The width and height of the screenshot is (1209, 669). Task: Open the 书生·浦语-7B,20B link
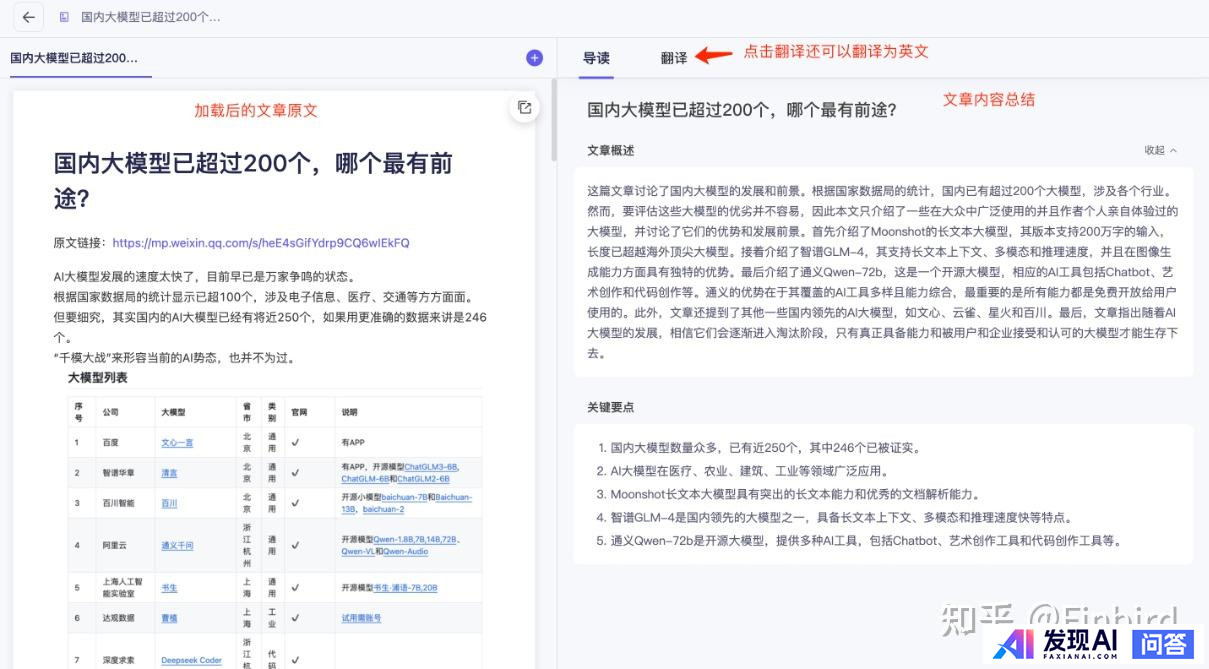[x=405, y=588]
